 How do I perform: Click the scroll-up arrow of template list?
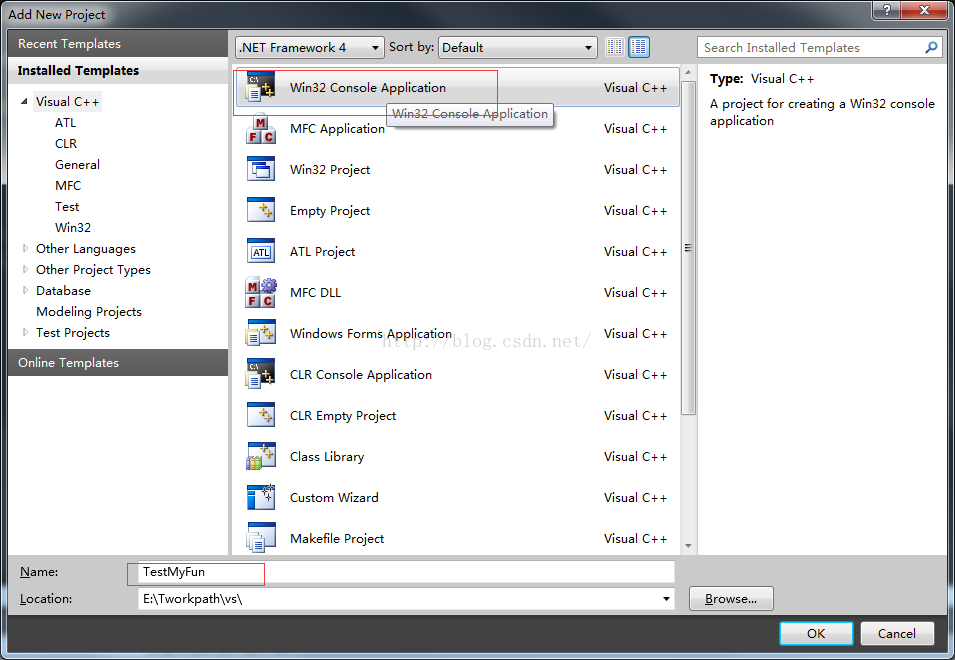(x=688, y=73)
